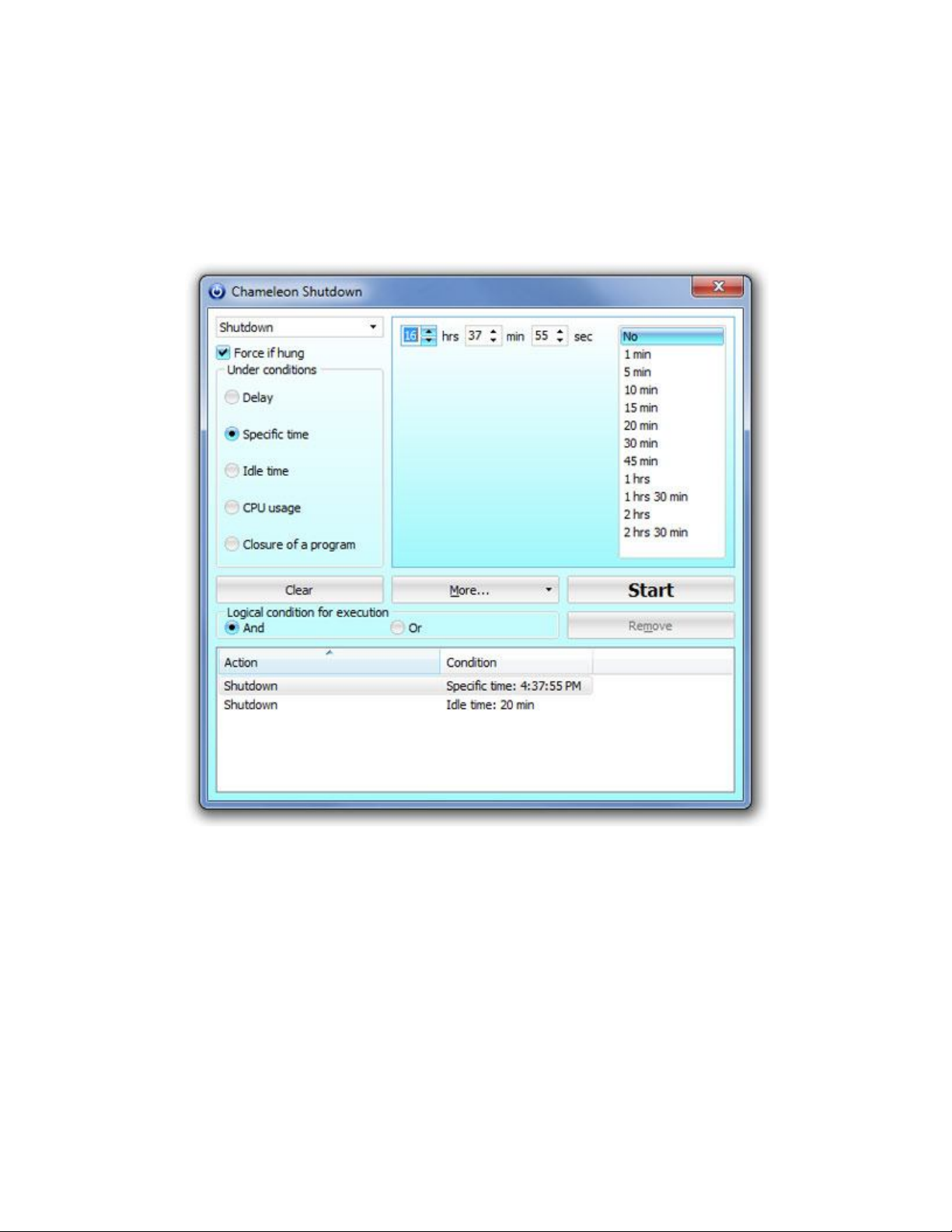Increase the seconds value with up arrow

click(560, 332)
